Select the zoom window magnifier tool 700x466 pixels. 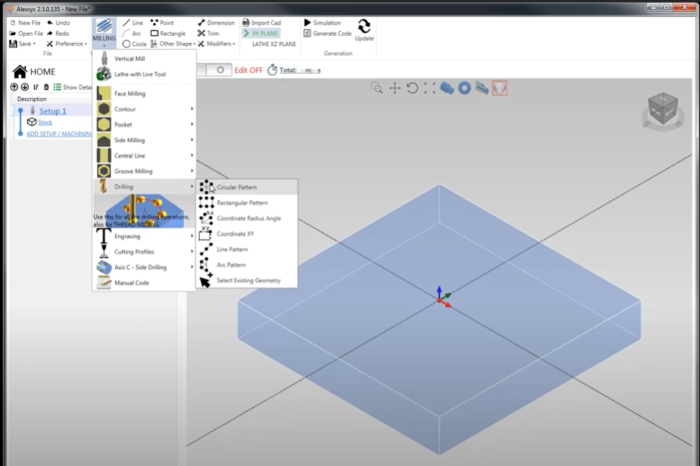coord(377,88)
